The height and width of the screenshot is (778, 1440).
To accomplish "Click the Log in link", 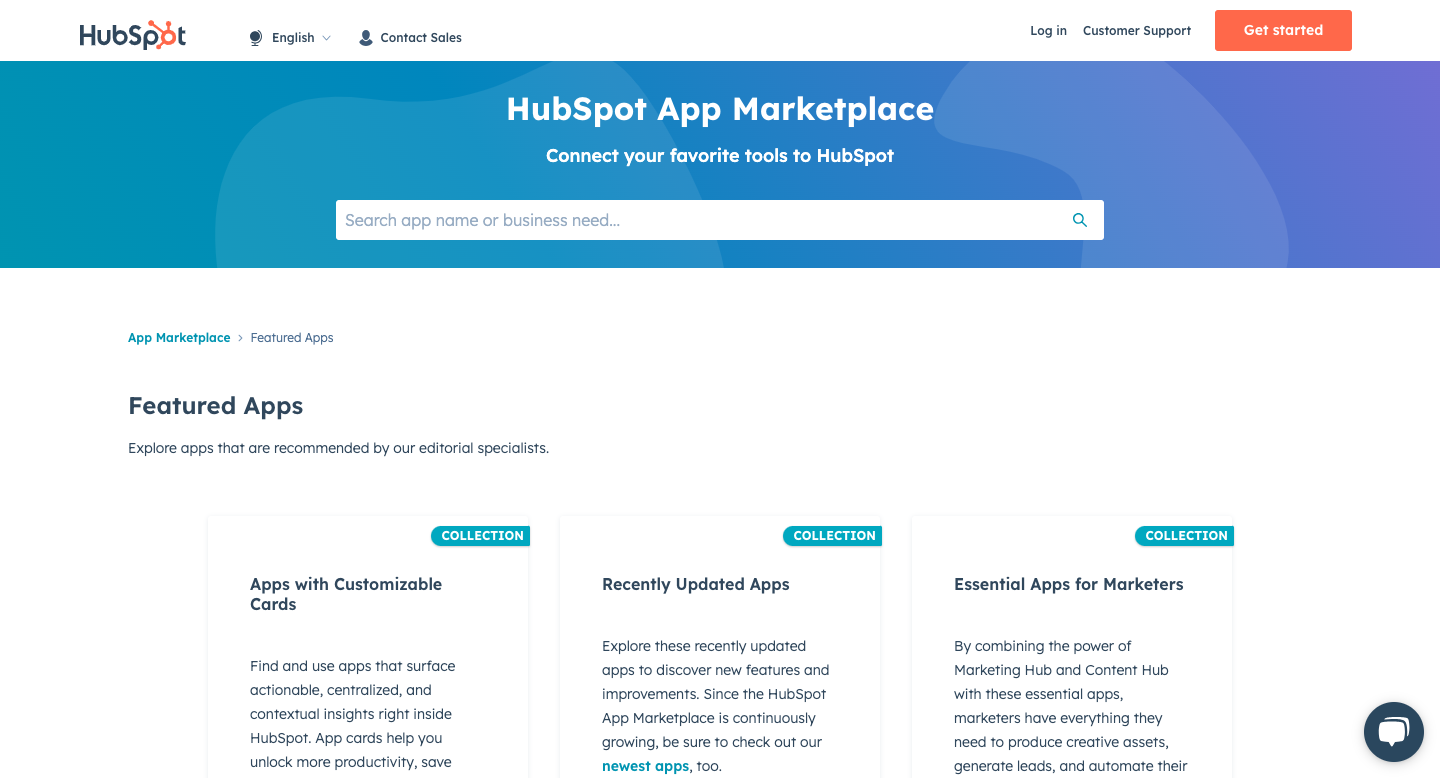I will (x=1048, y=31).
